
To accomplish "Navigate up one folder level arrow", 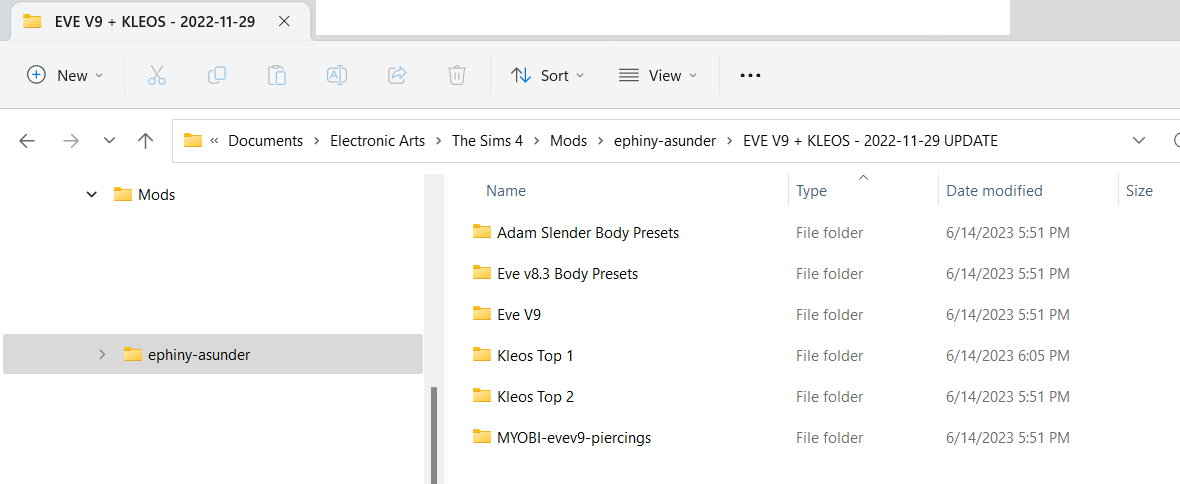I will pos(146,141).
